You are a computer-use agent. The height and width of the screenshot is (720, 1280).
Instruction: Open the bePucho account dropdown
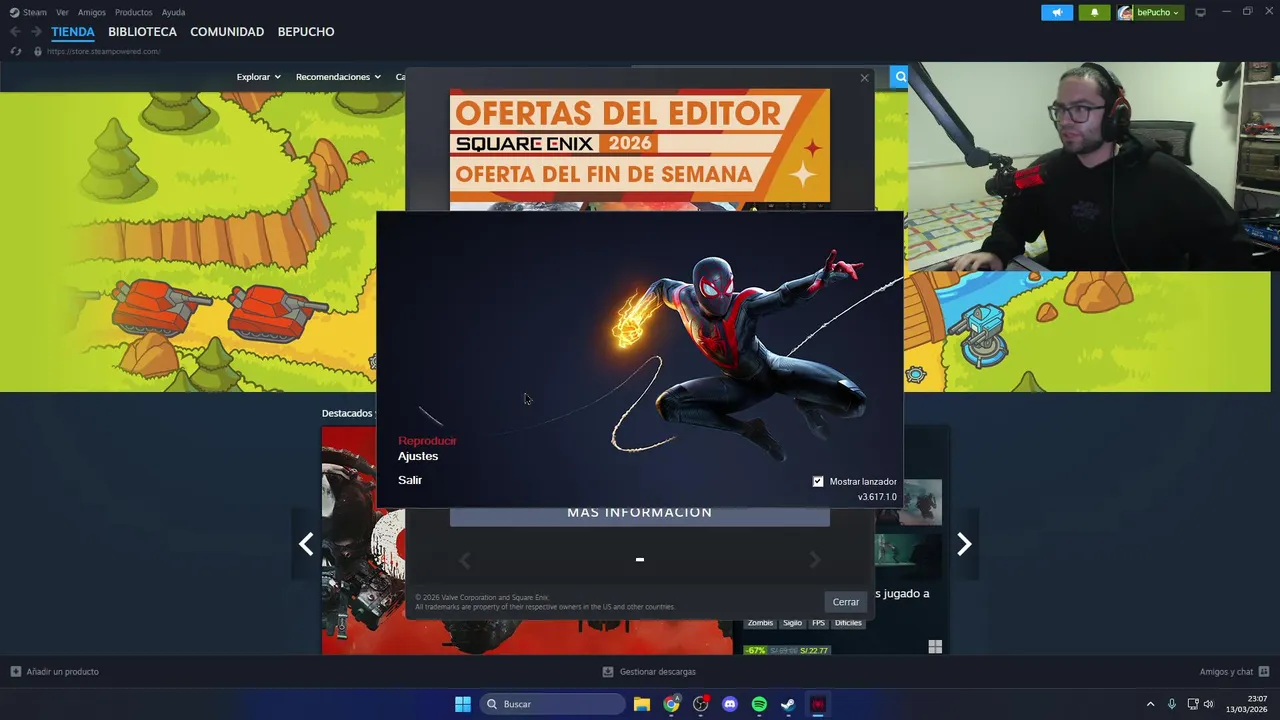coord(1149,12)
